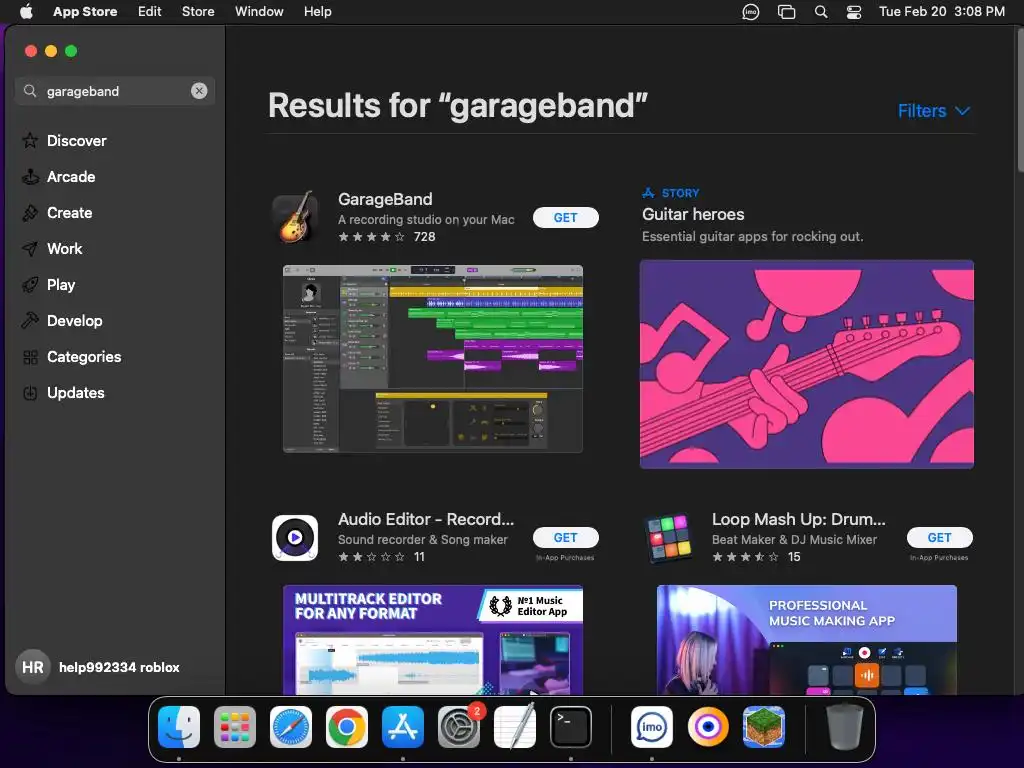Open Finder from the Dock

pos(179,727)
